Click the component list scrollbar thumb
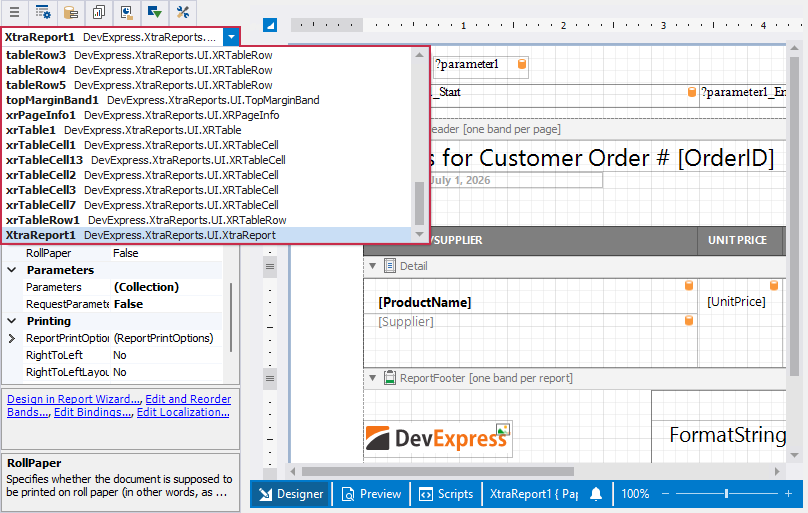Viewport: 808px width, 513px height. coord(419,202)
